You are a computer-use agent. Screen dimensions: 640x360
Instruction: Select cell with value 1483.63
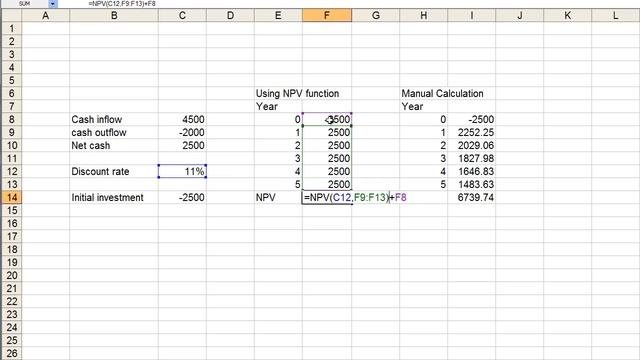(471, 184)
